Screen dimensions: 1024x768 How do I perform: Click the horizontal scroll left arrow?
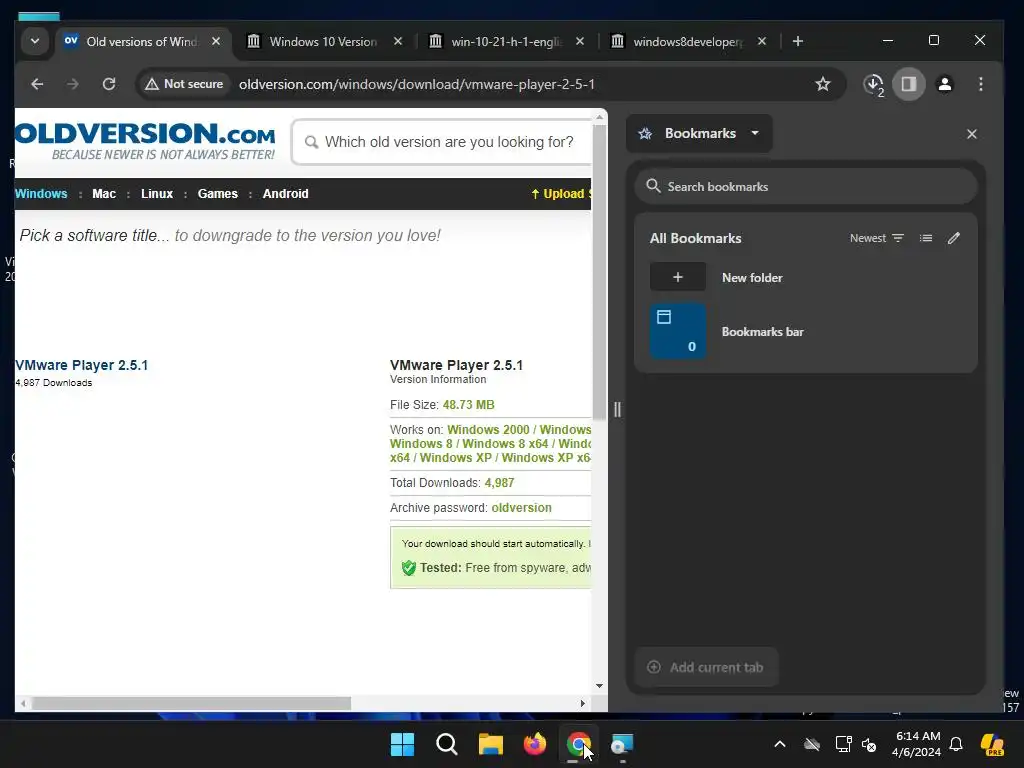click(24, 703)
